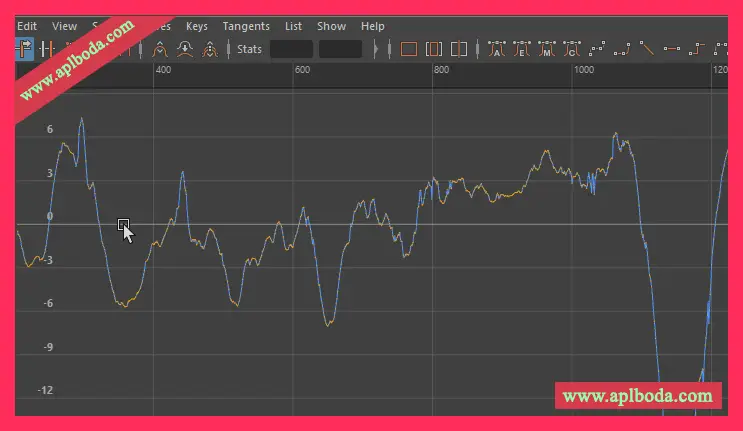Click curve icon with downward arrow
The width and height of the screenshot is (743, 431).
tap(184, 48)
